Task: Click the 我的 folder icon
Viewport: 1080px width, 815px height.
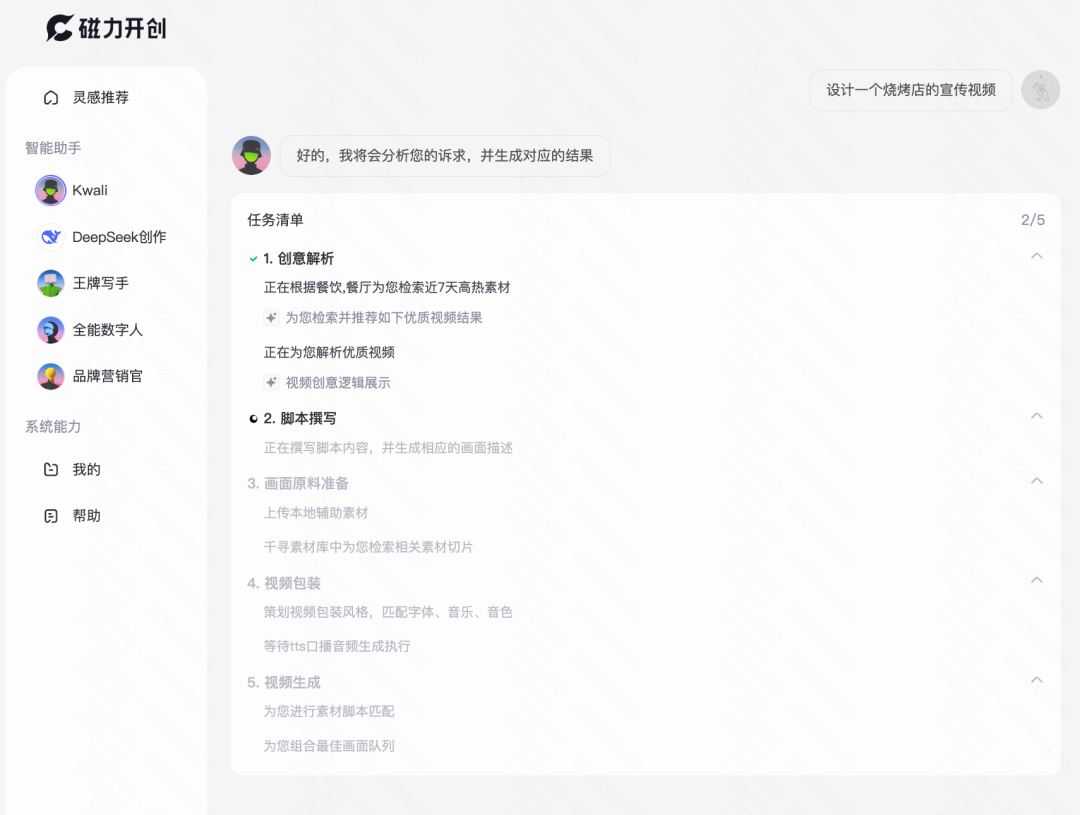Action: (x=51, y=469)
